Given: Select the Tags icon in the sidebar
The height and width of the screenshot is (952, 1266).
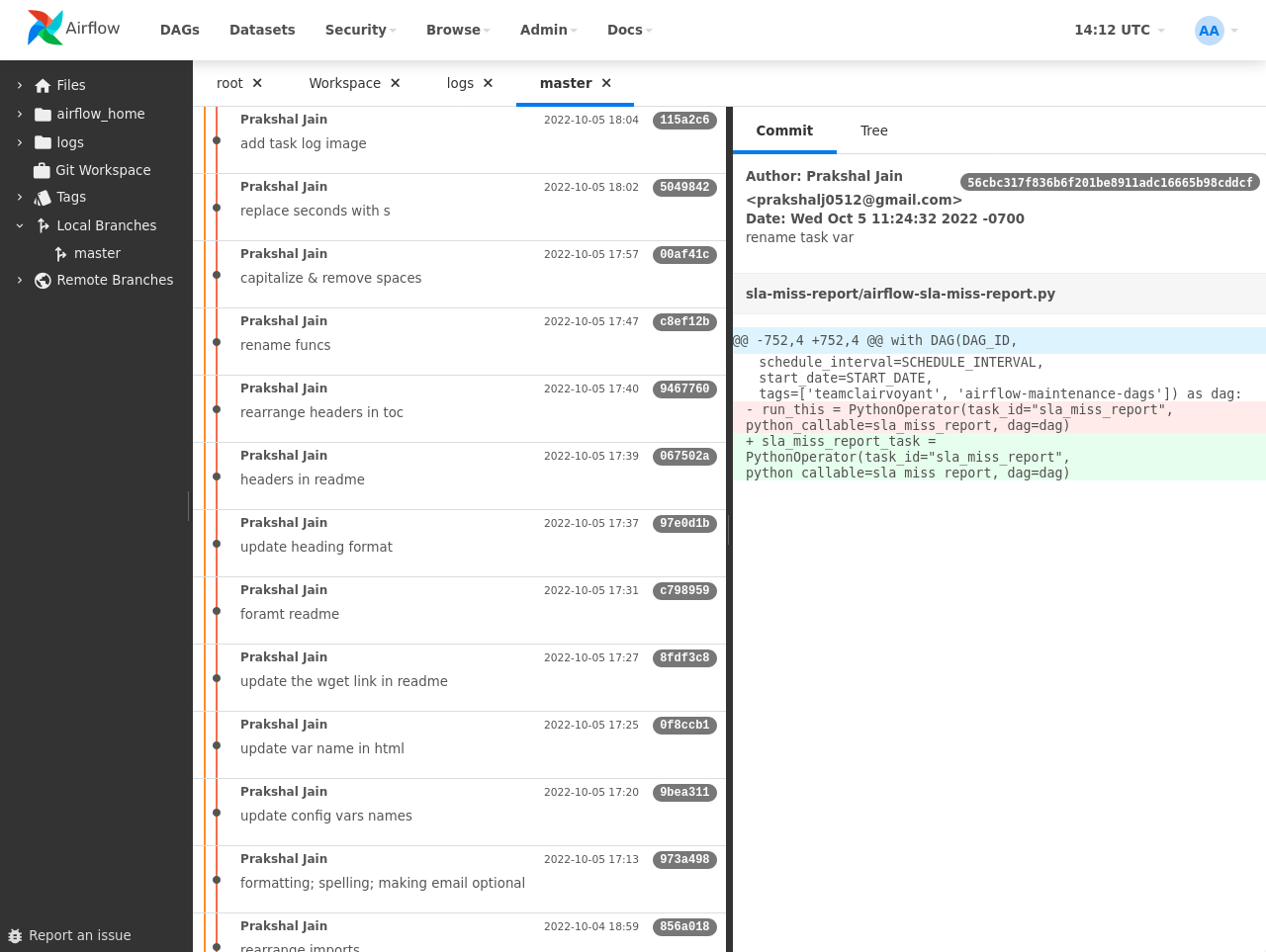Looking at the screenshot, I should pyautogui.click(x=45, y=197).
